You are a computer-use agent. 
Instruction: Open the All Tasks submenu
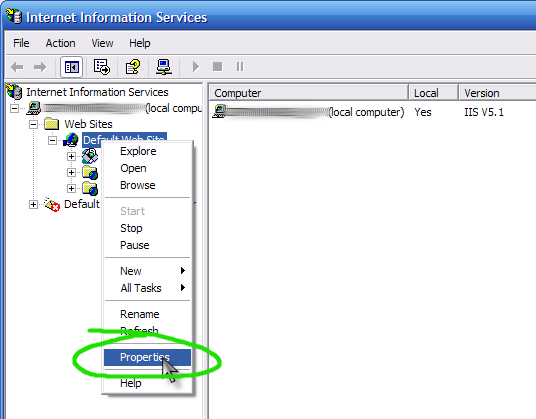tap(147, 288)
